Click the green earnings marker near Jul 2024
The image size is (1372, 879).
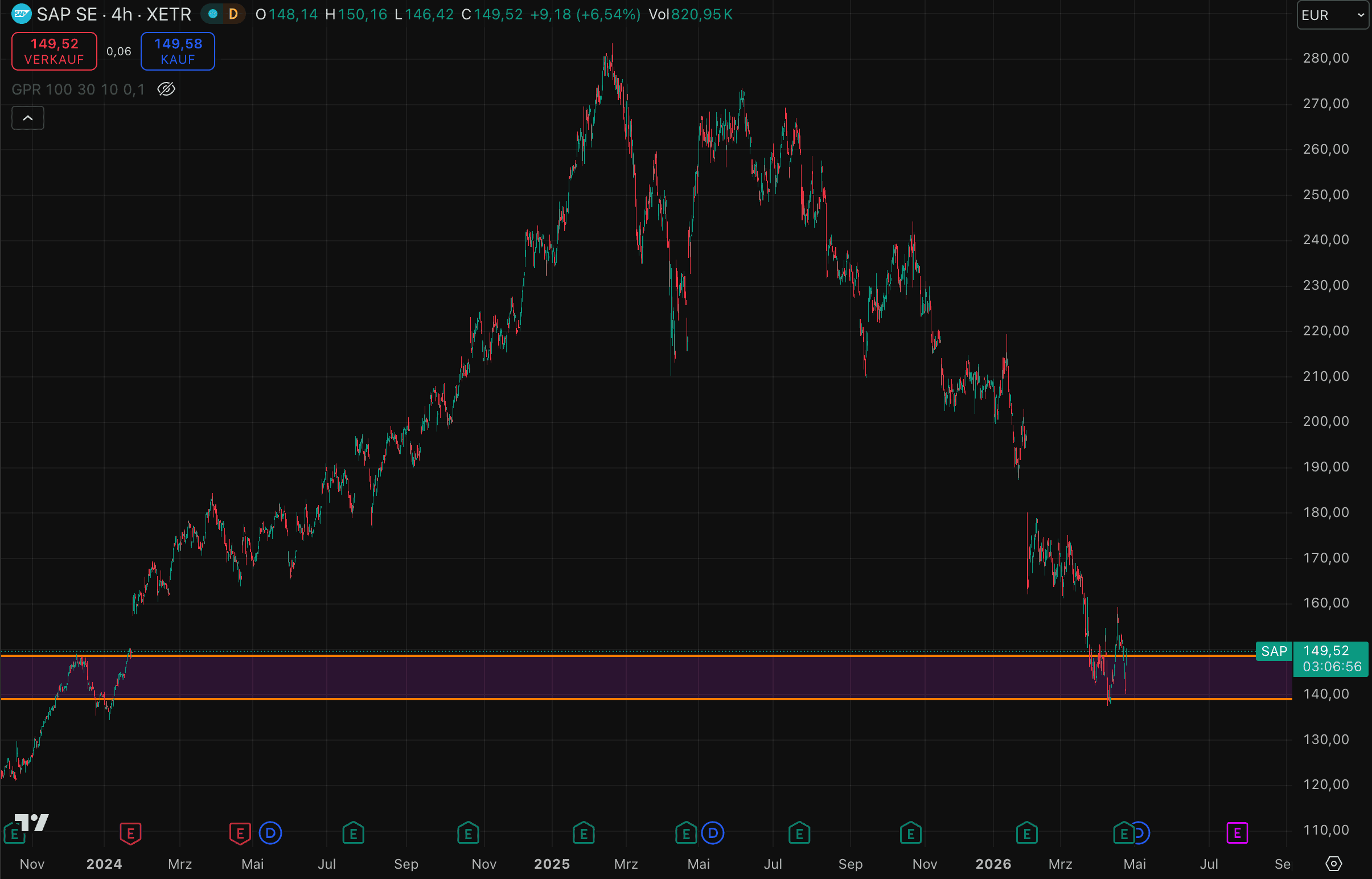coord(354,833)
